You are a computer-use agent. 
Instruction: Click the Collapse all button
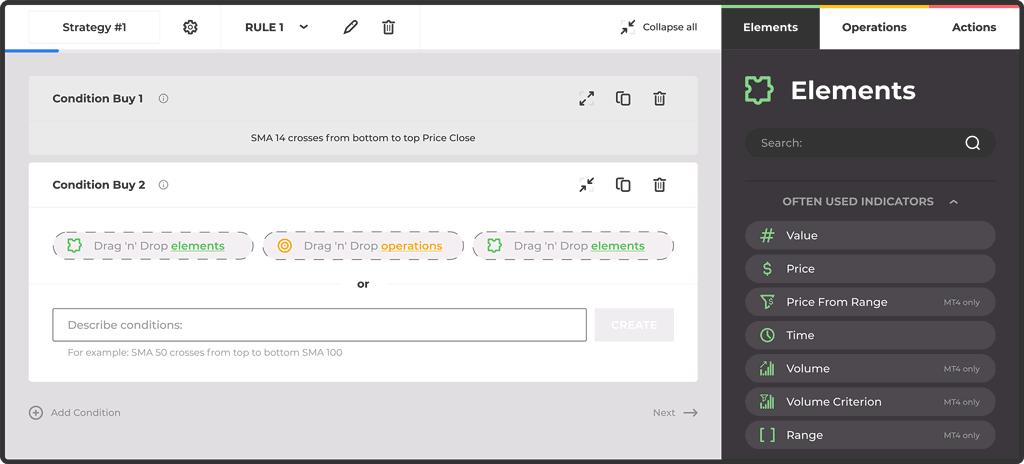(x=658, y=27)
